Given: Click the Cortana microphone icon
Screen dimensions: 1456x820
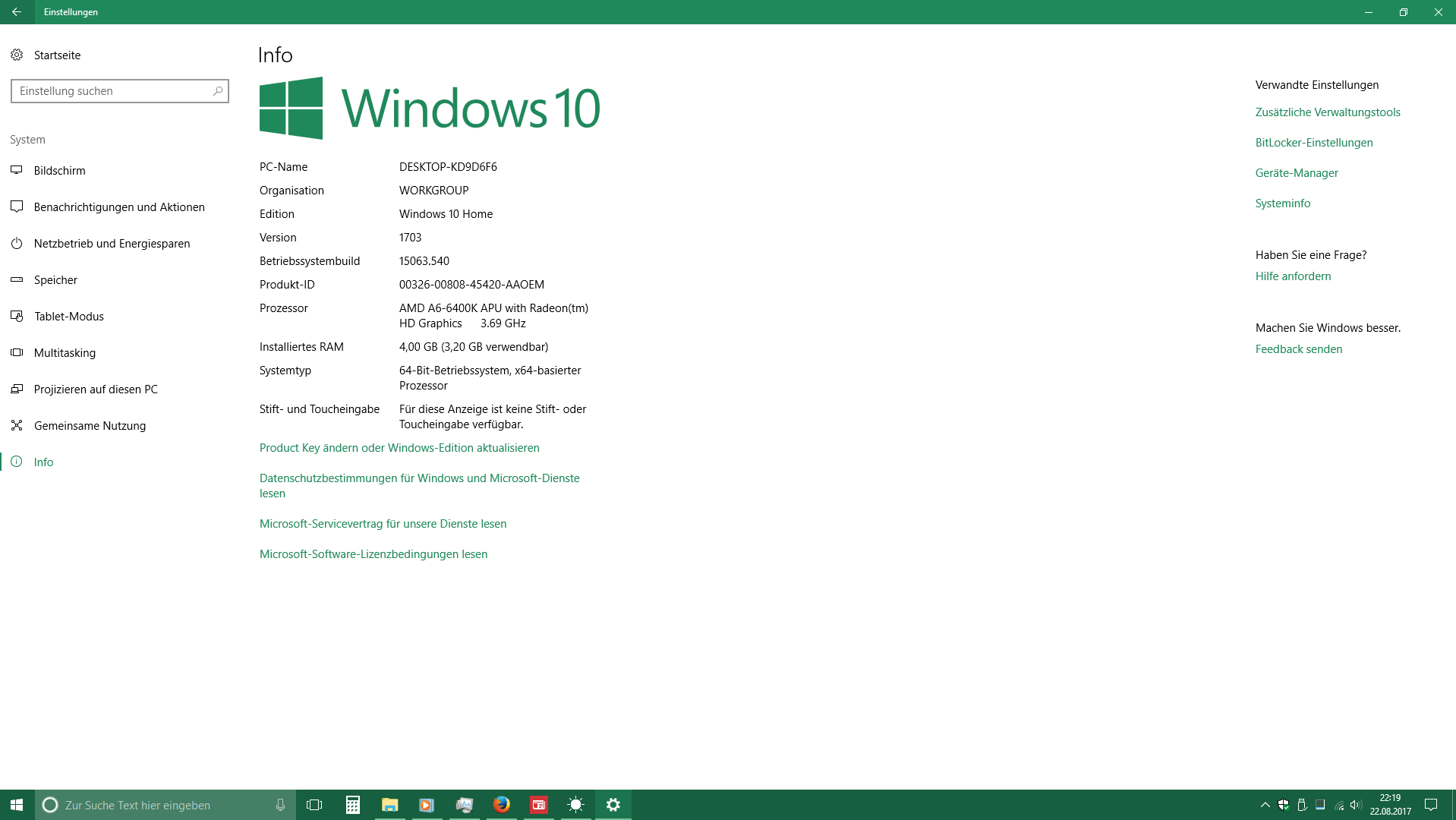Looking at the screenshot, I should (280, 805).
